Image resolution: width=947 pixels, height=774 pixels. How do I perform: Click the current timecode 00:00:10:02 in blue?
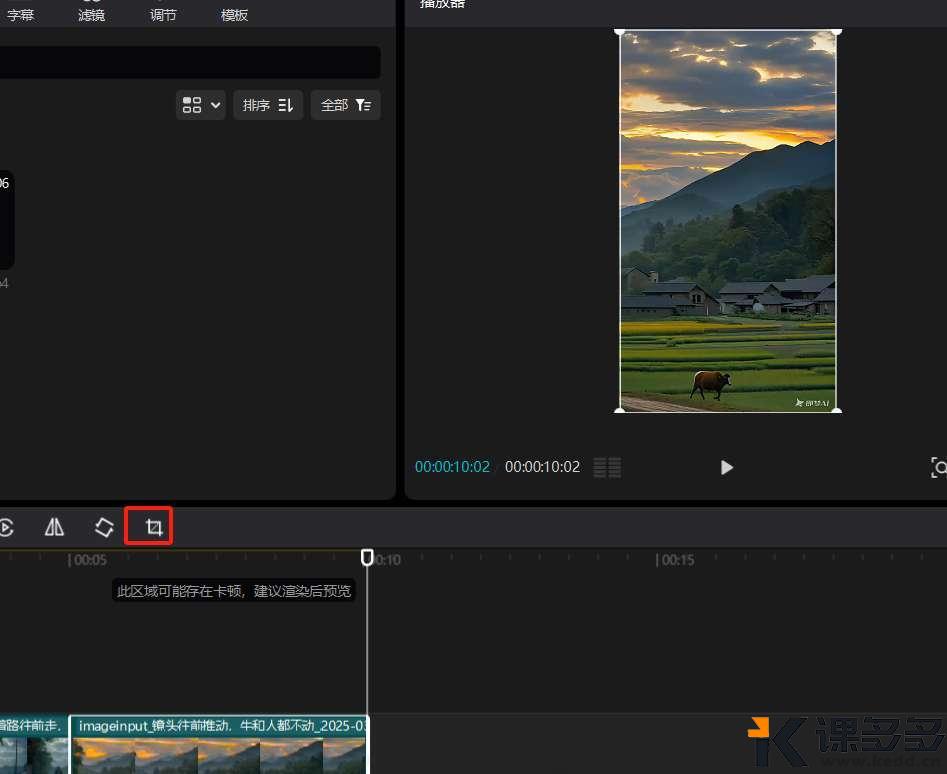(452, 467)
